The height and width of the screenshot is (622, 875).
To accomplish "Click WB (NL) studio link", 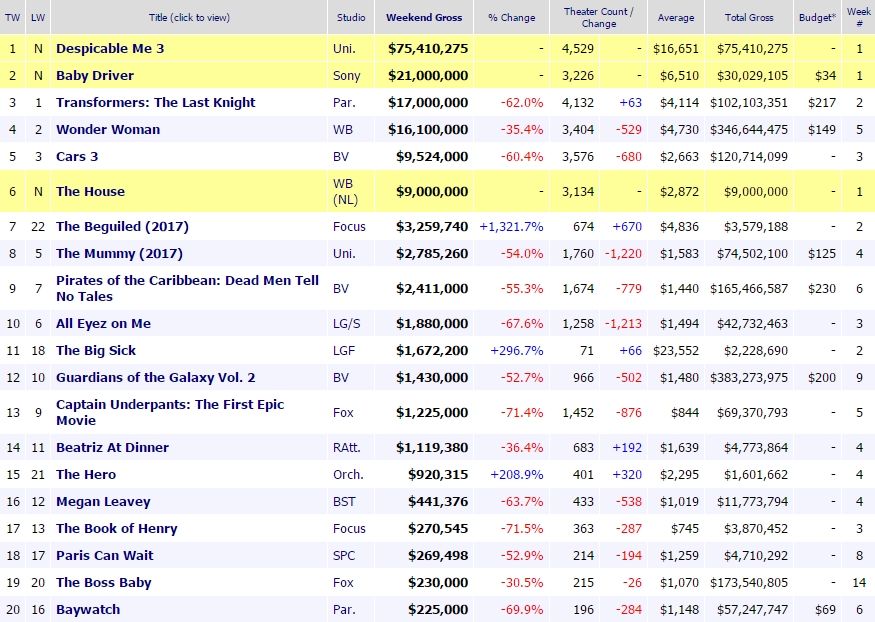I will (x=345, y=191).
